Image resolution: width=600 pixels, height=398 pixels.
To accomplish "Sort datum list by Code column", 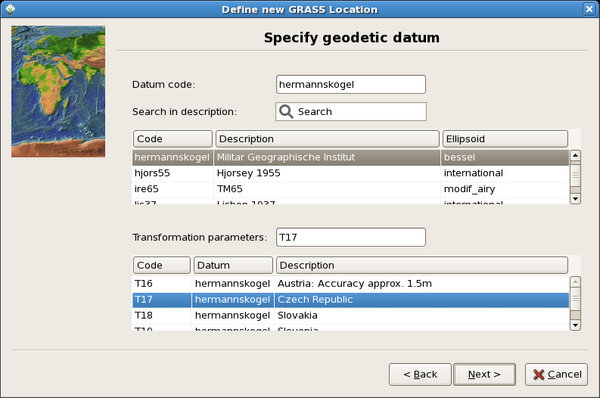I will pyautogui.click(x=173, y=139).
